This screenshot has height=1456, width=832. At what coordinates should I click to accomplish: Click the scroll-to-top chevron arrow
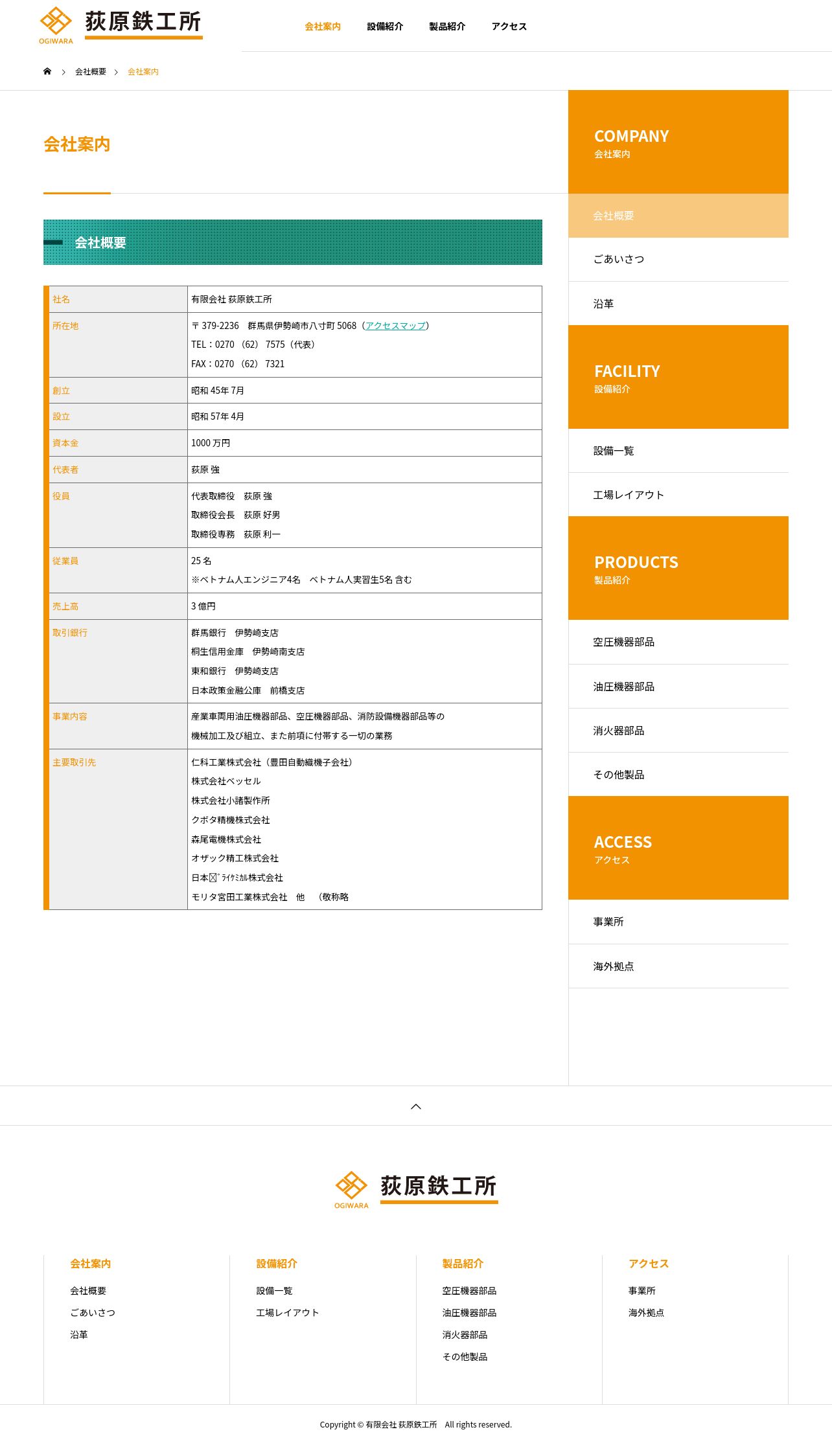pos(416,1106)
